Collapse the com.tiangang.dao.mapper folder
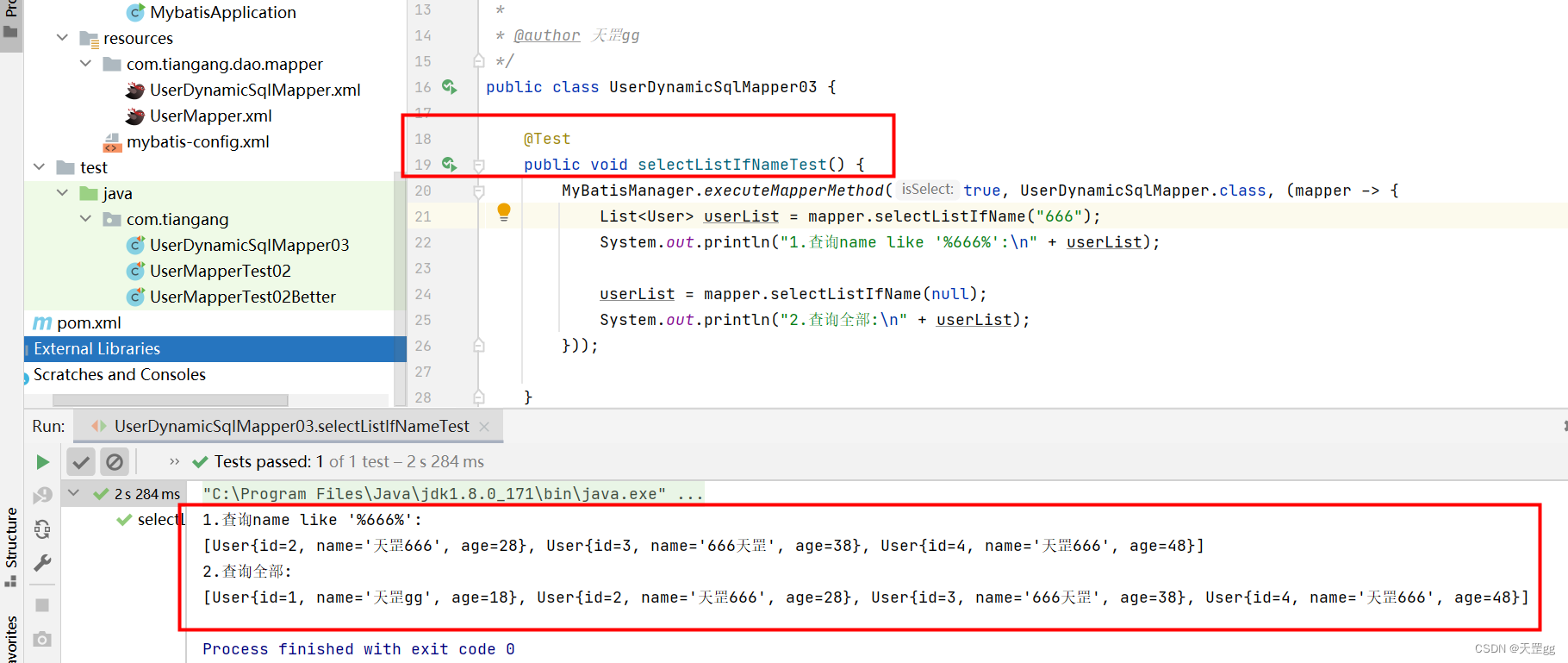Screen dimensions: 1568x663 85,64
